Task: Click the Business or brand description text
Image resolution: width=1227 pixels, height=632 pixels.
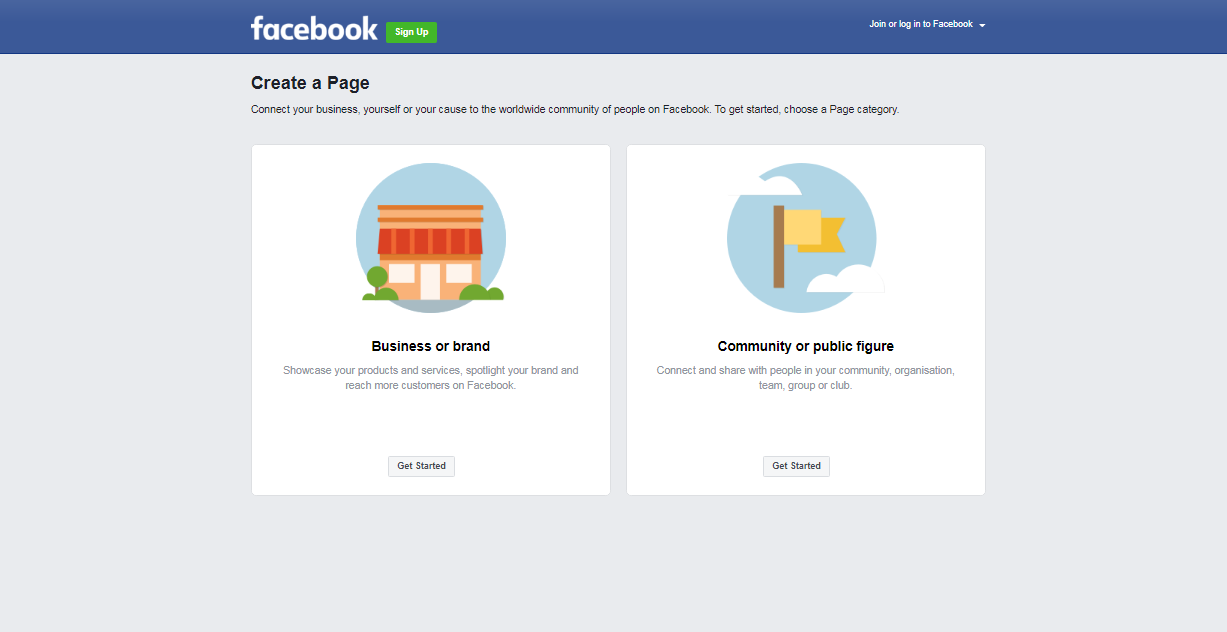Action: click(x=430, y=377)
